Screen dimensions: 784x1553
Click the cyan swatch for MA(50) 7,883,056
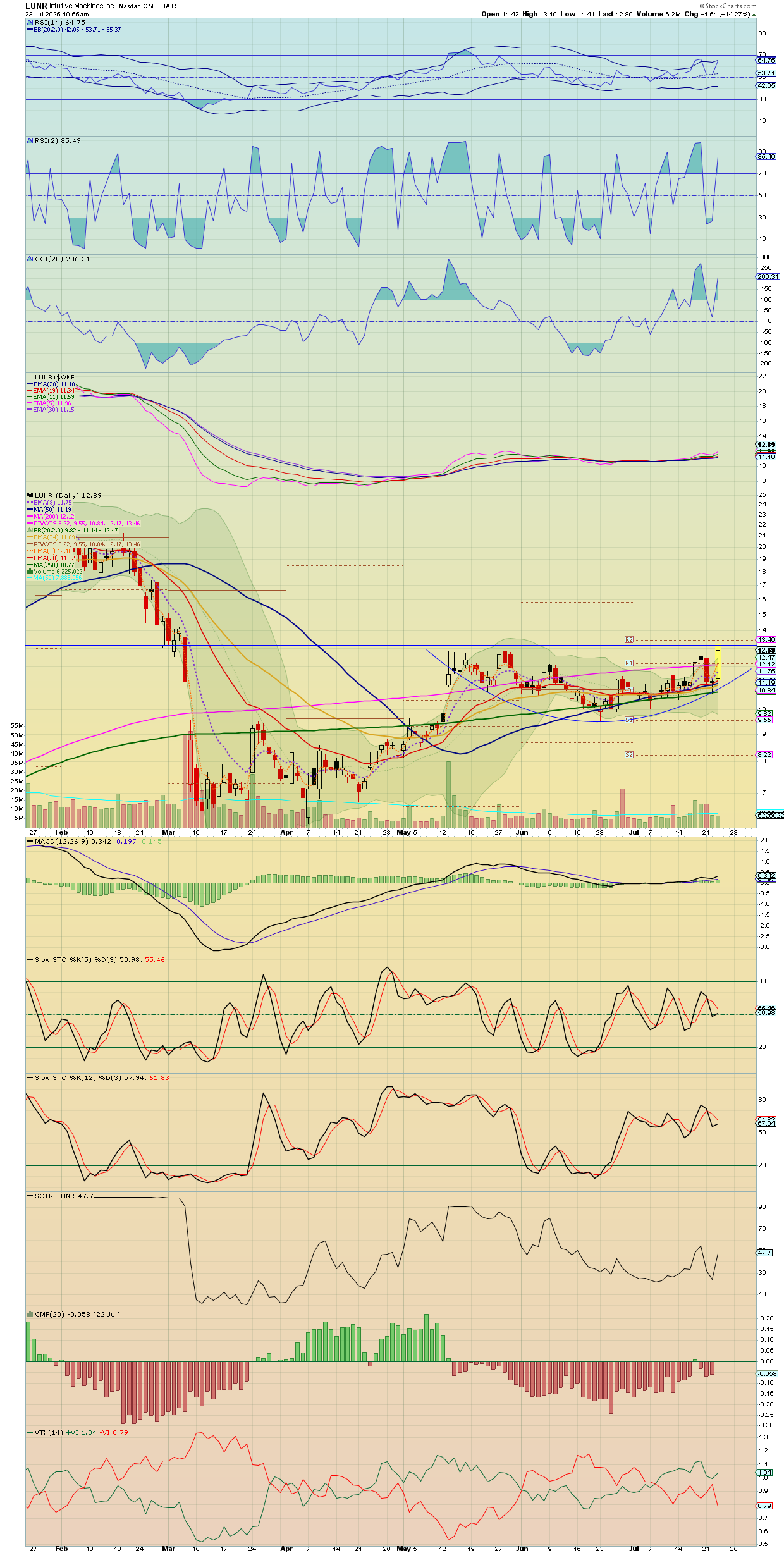pos(30,577)
